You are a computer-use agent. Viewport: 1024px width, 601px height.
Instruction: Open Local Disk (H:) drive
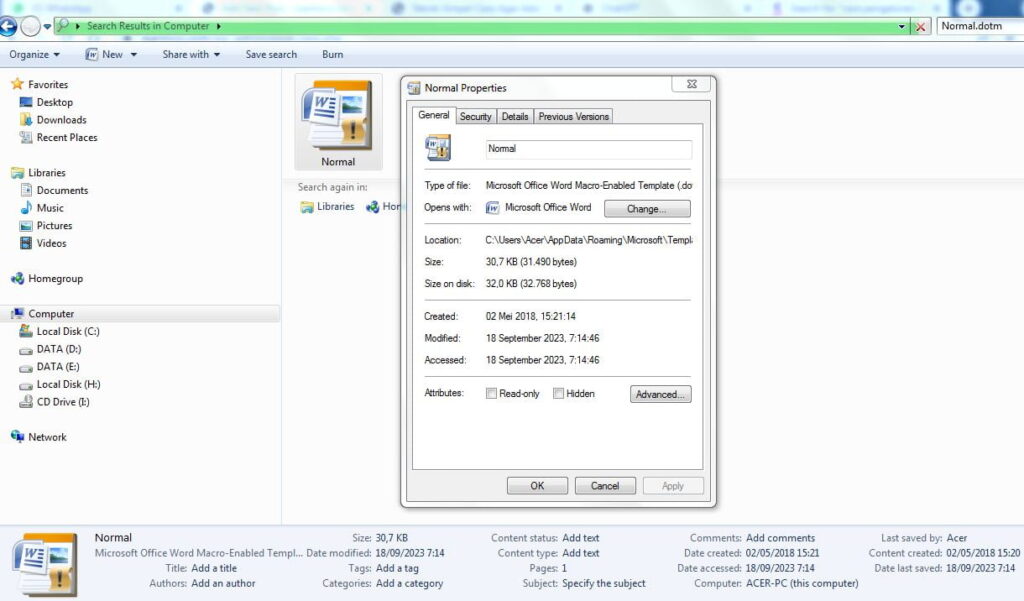(x=68, y=384)
